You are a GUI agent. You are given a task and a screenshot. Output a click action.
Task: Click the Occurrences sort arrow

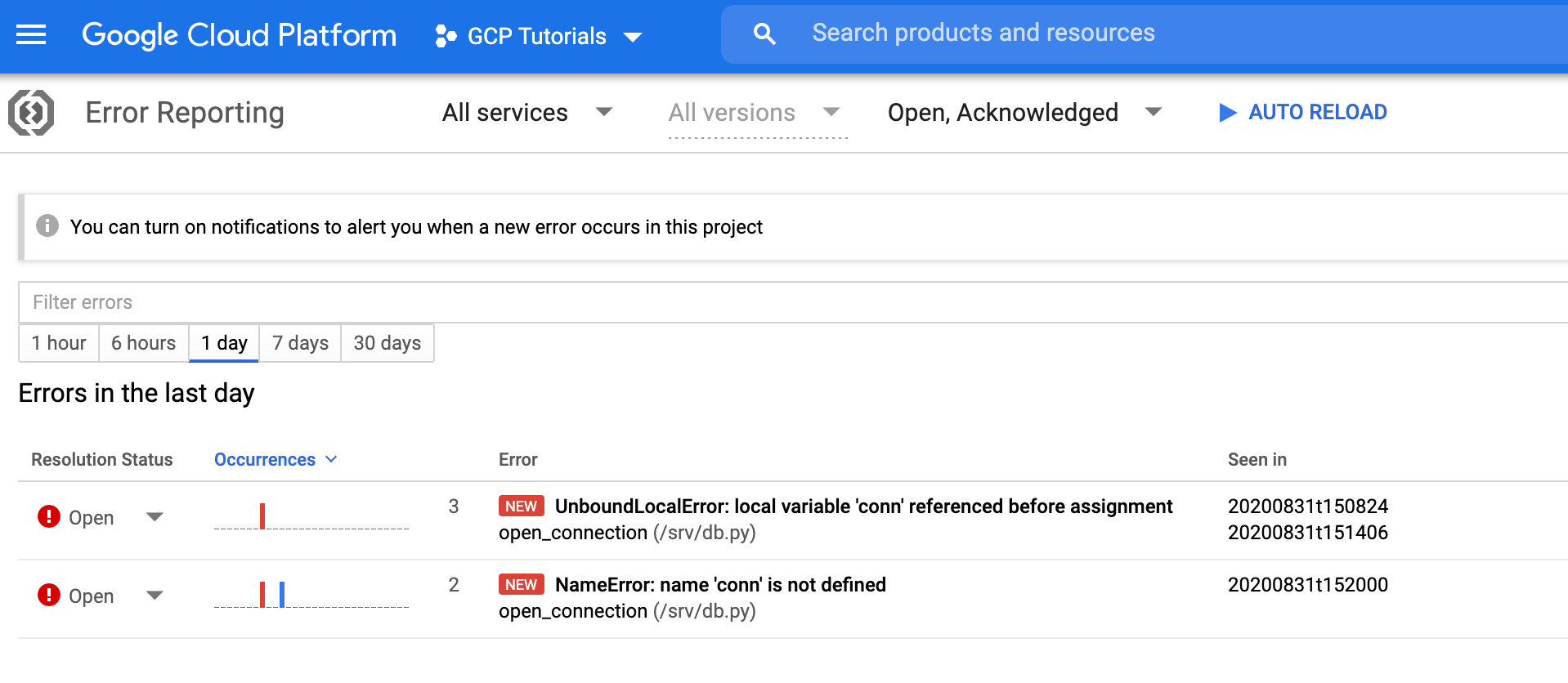331,460
